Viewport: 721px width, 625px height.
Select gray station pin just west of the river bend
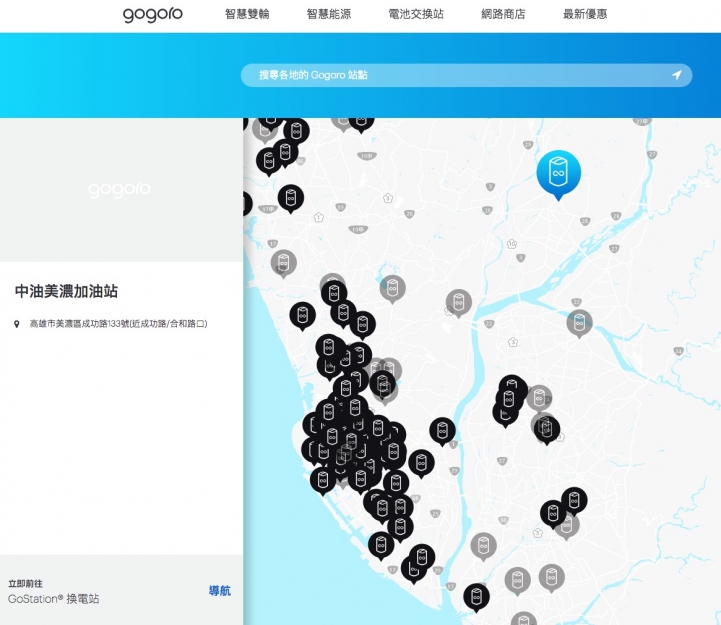click(458, 303)
